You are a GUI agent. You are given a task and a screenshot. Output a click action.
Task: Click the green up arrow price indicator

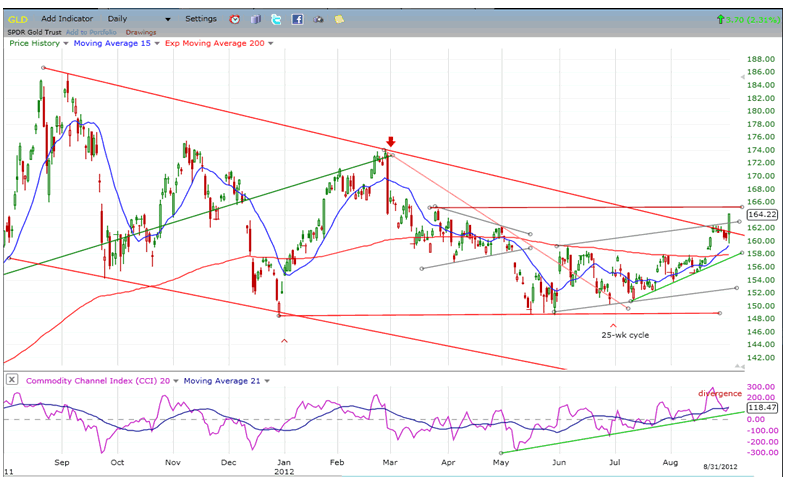pyautogui.click(x=720, y=19)
